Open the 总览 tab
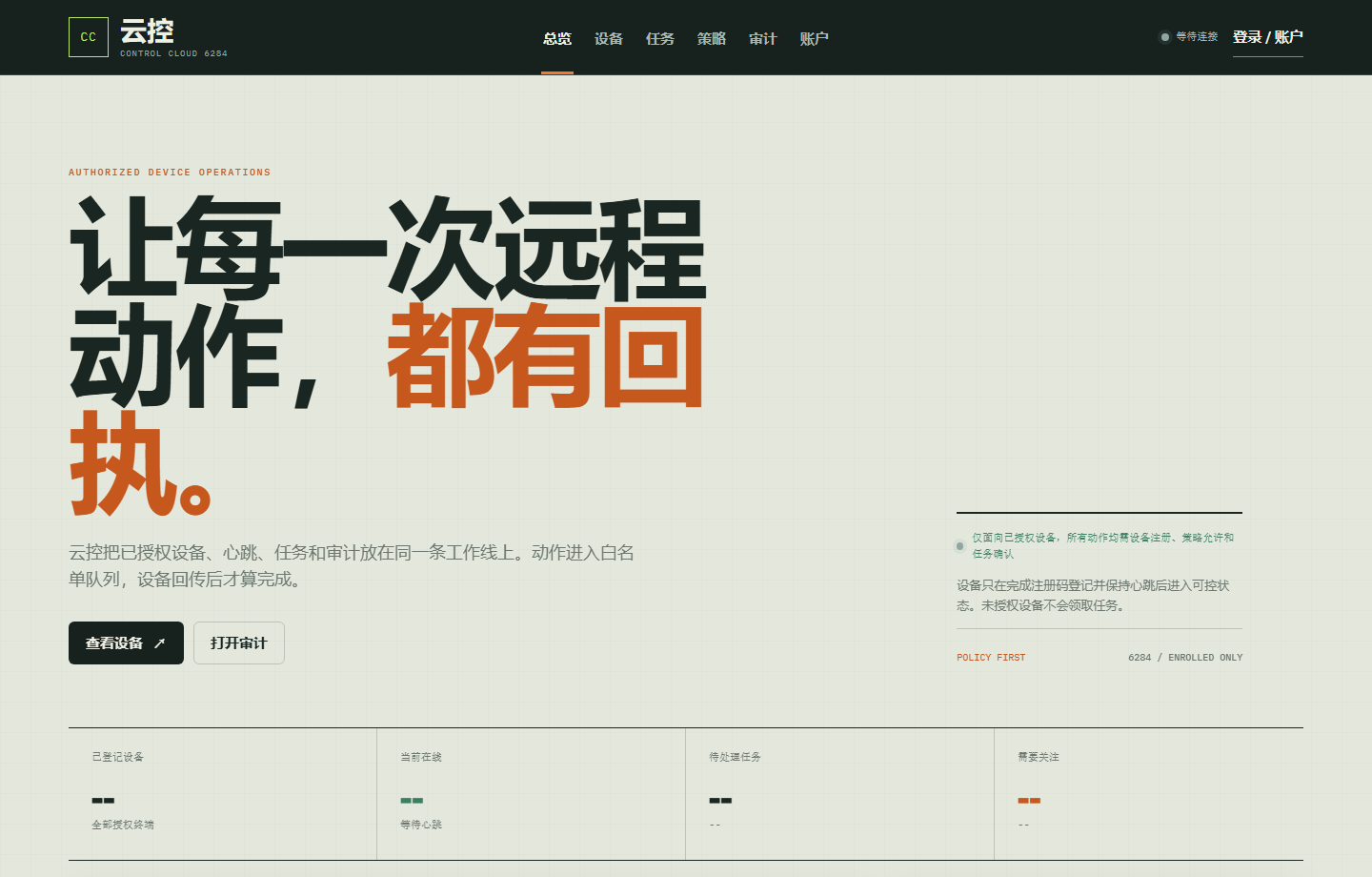Viewport: 1372px width, 877px height. click(557, 39)
